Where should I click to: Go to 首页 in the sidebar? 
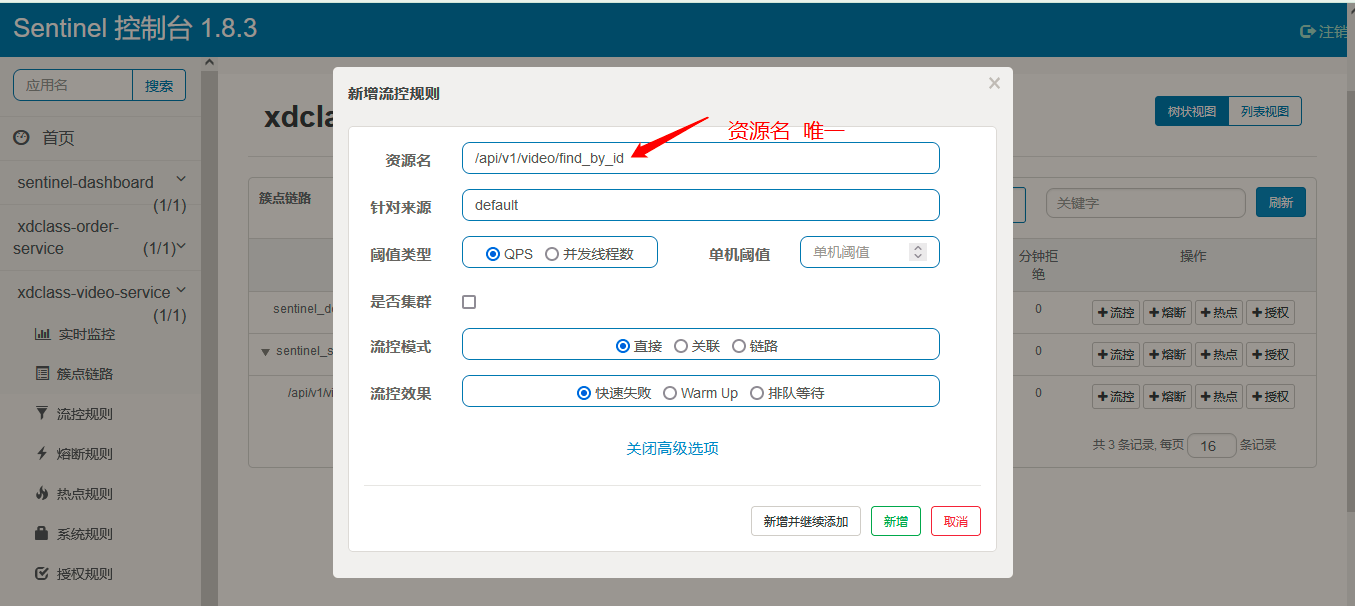[x=58, y=138]
